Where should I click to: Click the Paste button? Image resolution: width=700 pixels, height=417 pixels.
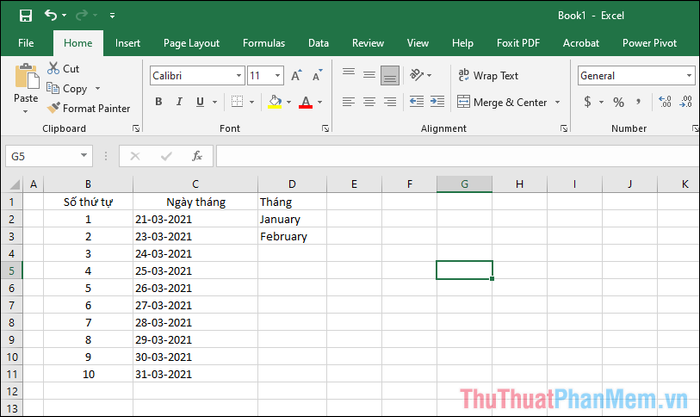[26, 84]
